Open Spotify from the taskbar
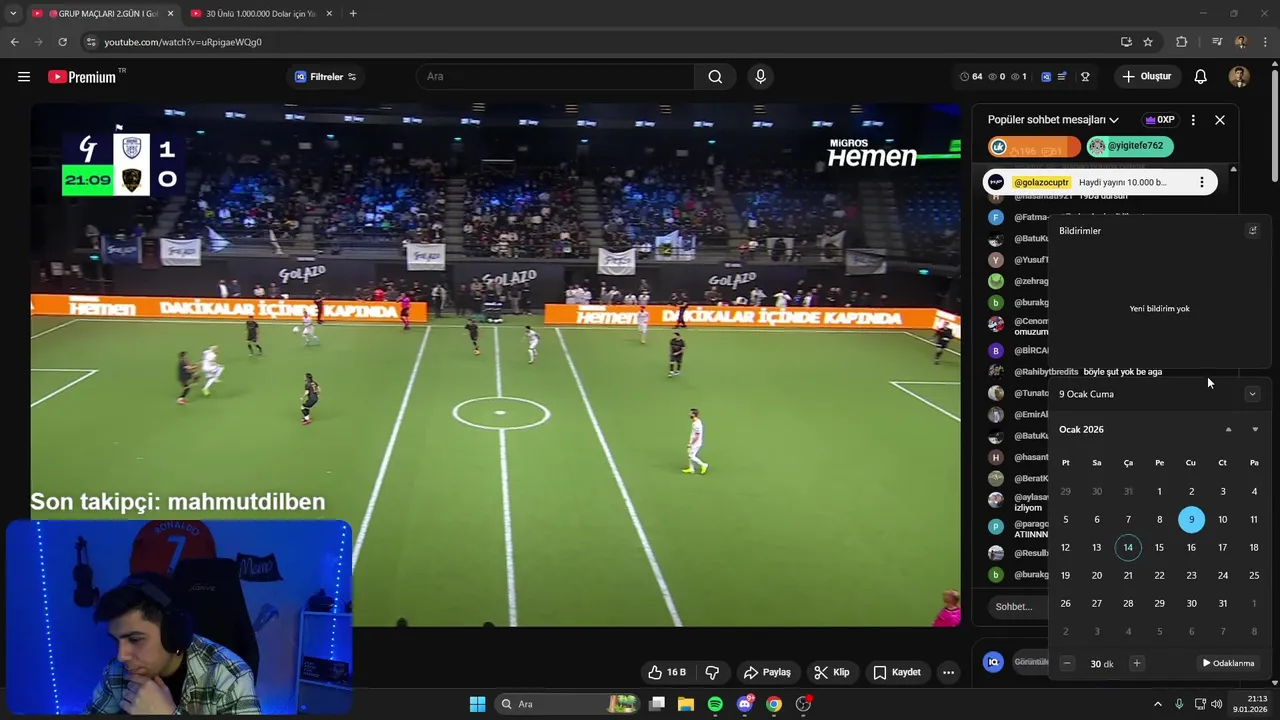1280x720 pixels. tap(715, 704)
